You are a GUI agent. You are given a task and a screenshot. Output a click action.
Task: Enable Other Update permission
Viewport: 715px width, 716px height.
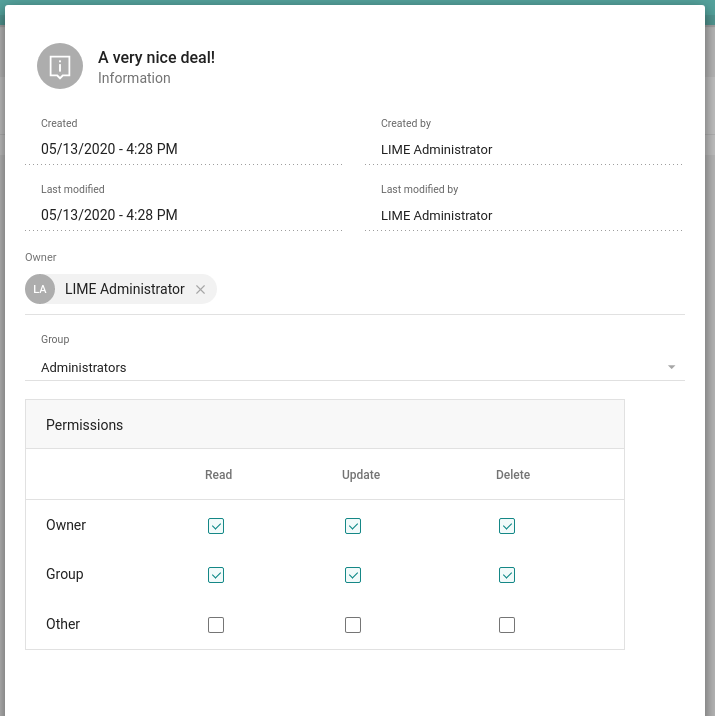point(353,625)
